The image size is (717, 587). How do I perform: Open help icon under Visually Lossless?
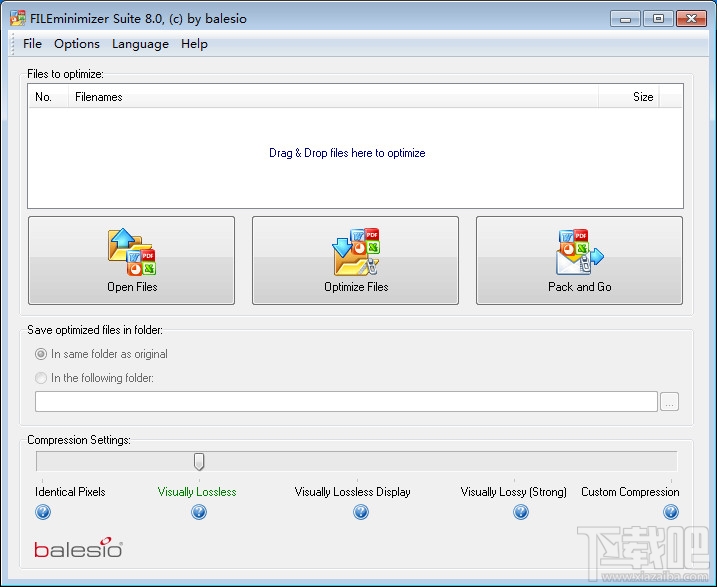click(199, 512)
